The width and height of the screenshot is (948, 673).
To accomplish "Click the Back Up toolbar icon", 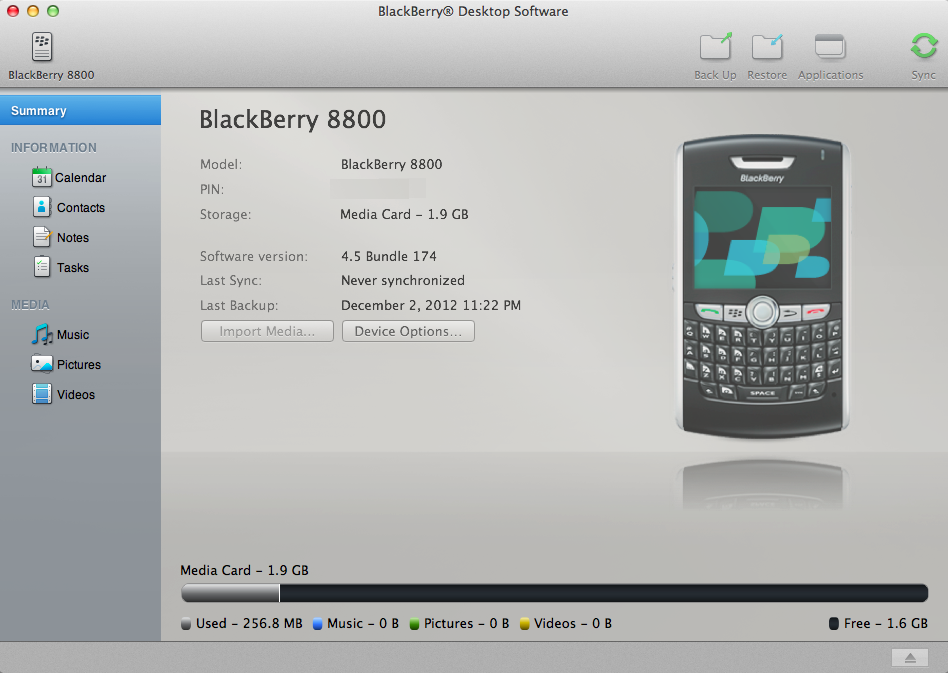I will click(x=716, y=46).
